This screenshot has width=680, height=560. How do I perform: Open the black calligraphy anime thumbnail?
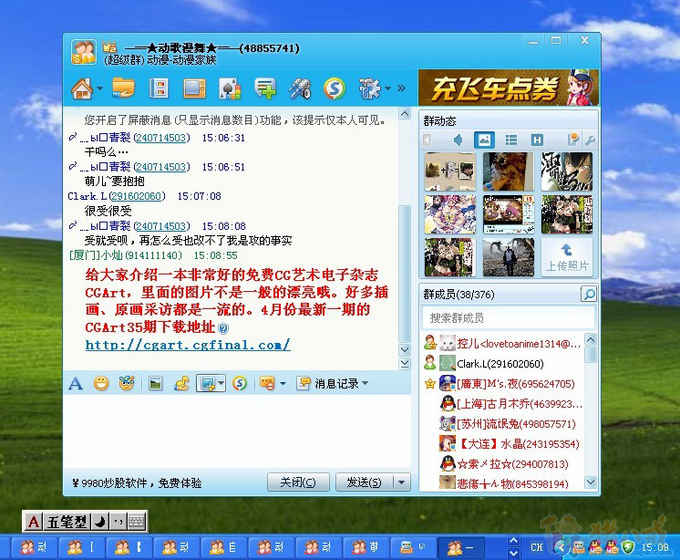coord(566,171)
